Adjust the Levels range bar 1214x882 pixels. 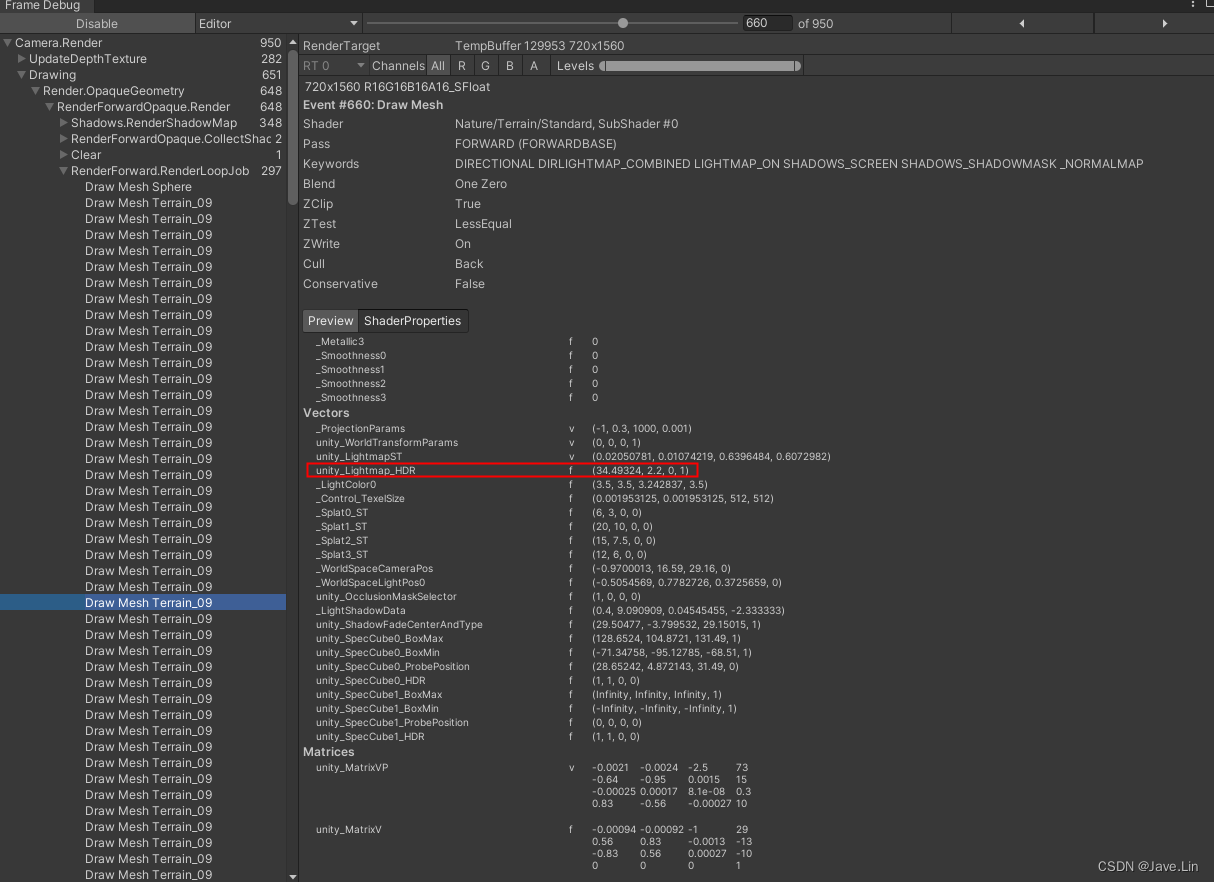[700, 66]
